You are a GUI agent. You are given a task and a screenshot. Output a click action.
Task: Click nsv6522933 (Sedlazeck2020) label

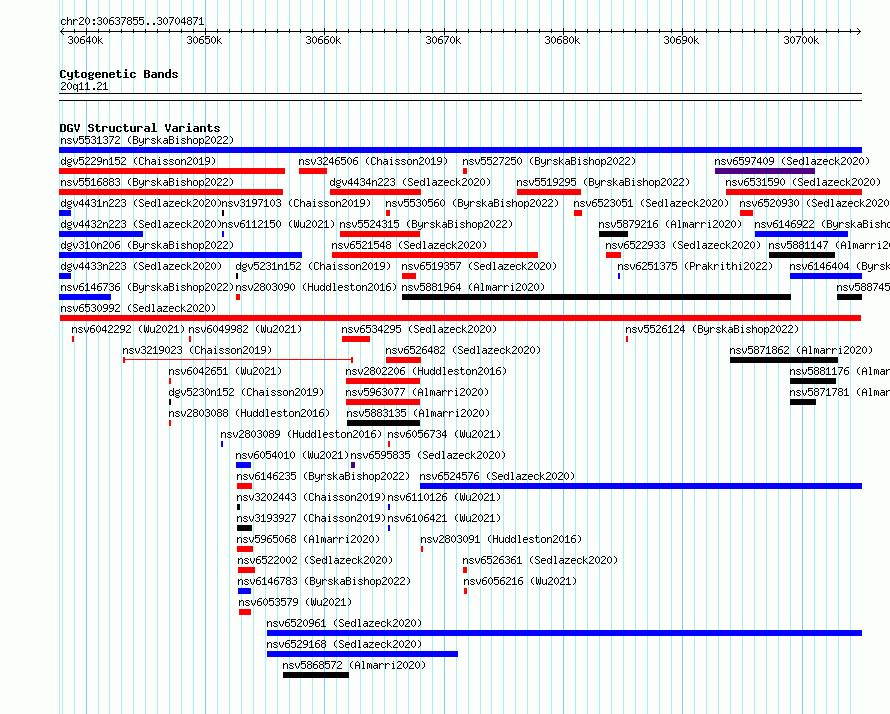click(x=683, y=245)
